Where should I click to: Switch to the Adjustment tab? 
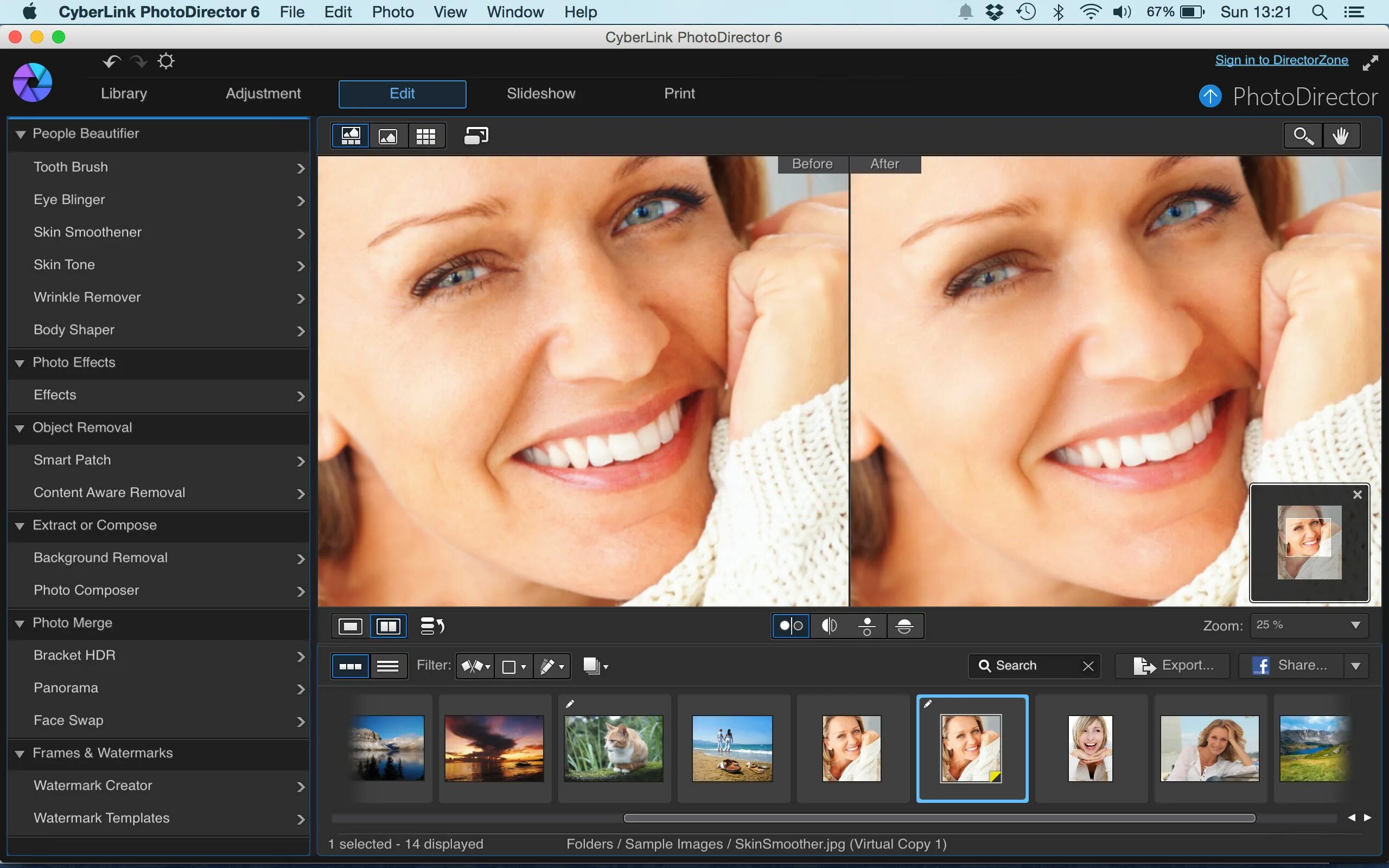(263, 93)
